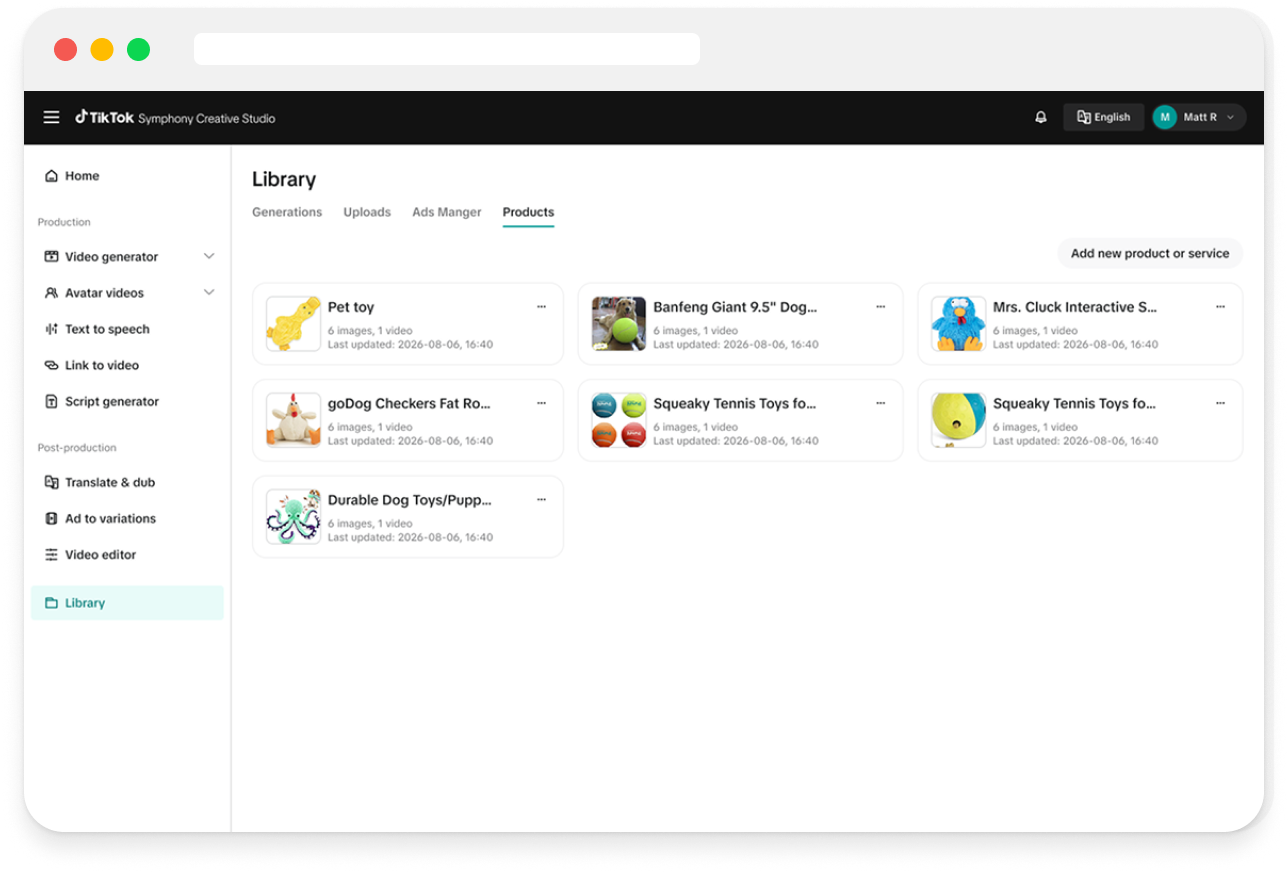This screenshot has height=872, width=1288.
Task: Open the Video generator sidebar item
Action: tap(111, 257)
